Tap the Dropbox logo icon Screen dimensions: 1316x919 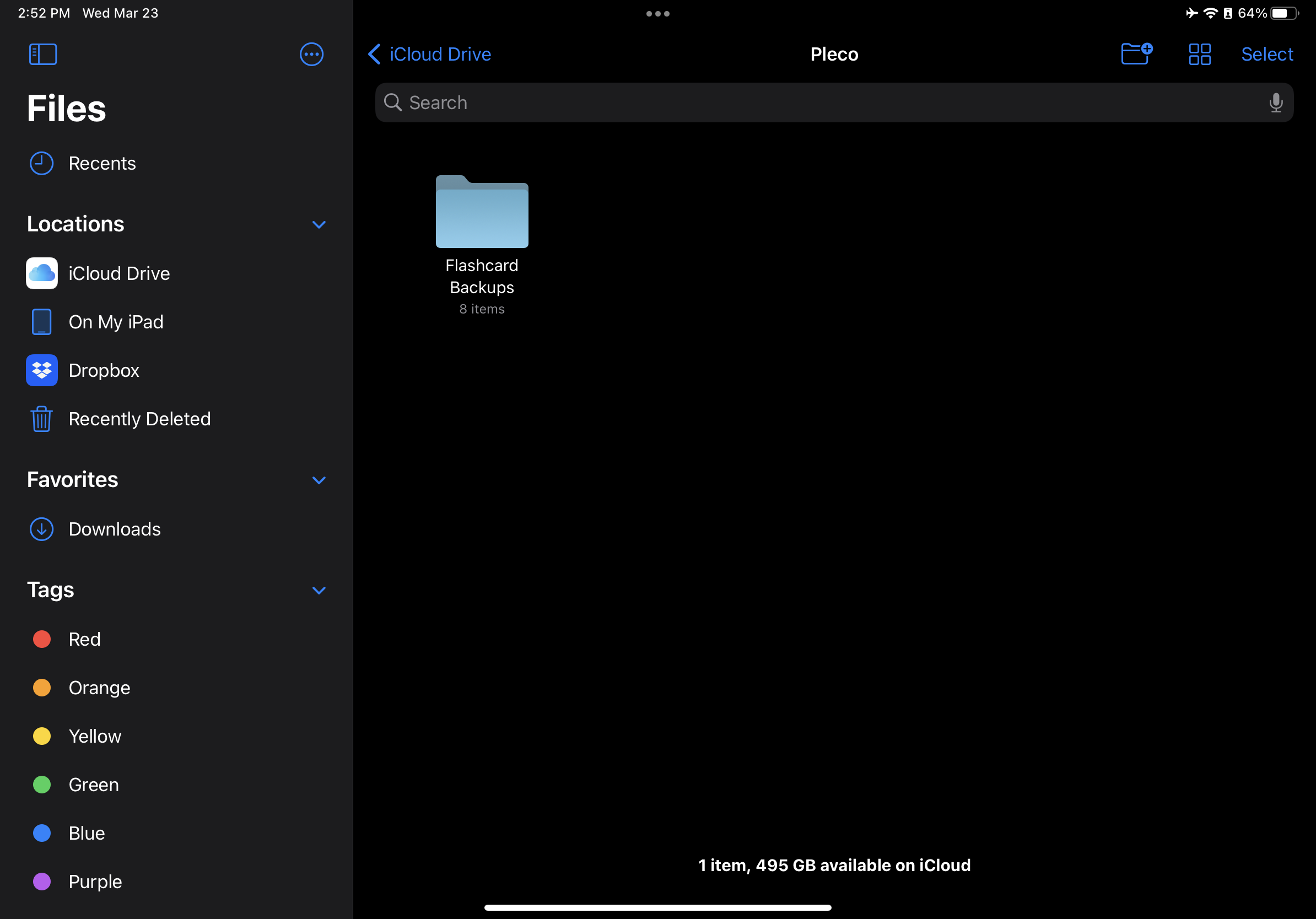(41, 370)
